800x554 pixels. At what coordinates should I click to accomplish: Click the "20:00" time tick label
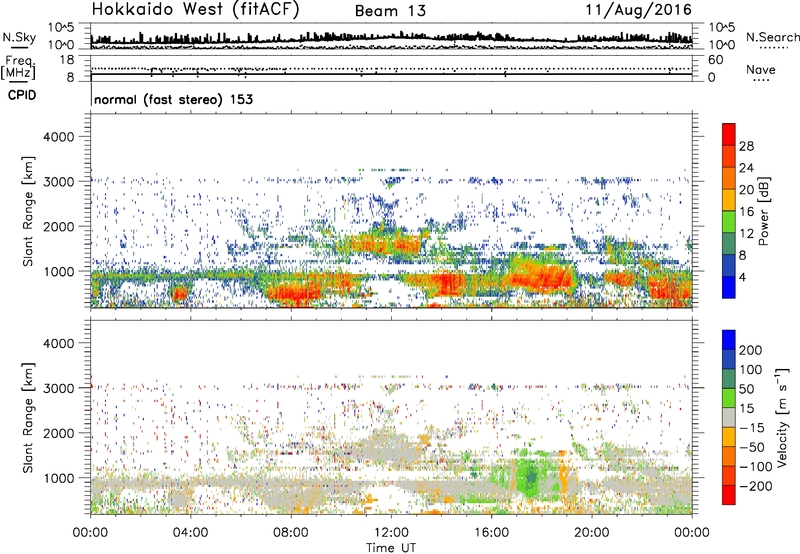[591, 532]
